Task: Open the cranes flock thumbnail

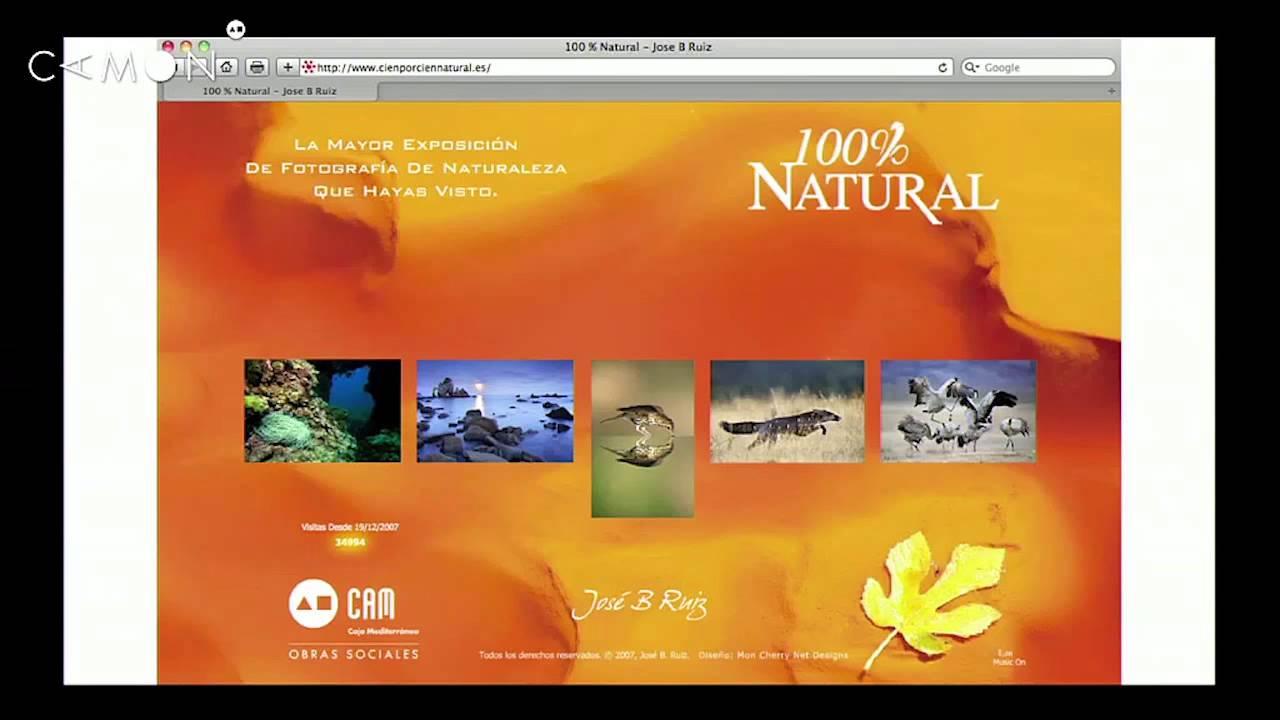Action: click(958, 411)
